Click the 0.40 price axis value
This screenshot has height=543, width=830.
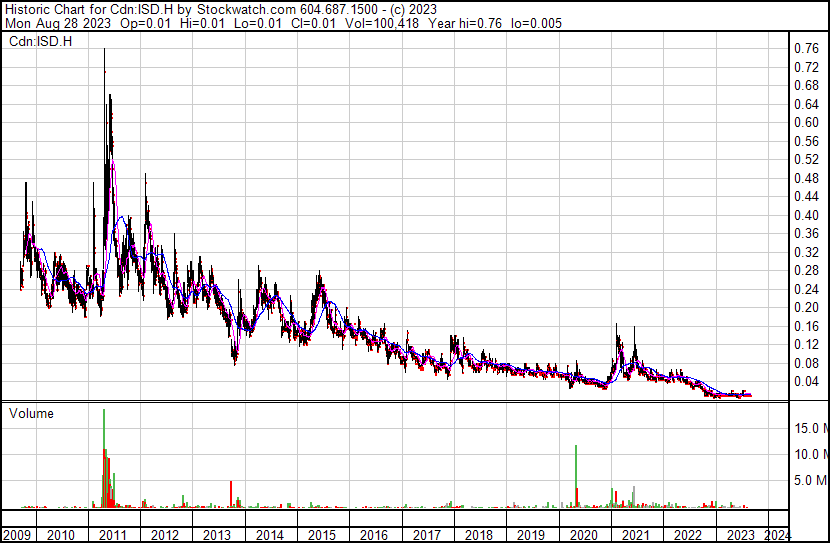[807, 215]
